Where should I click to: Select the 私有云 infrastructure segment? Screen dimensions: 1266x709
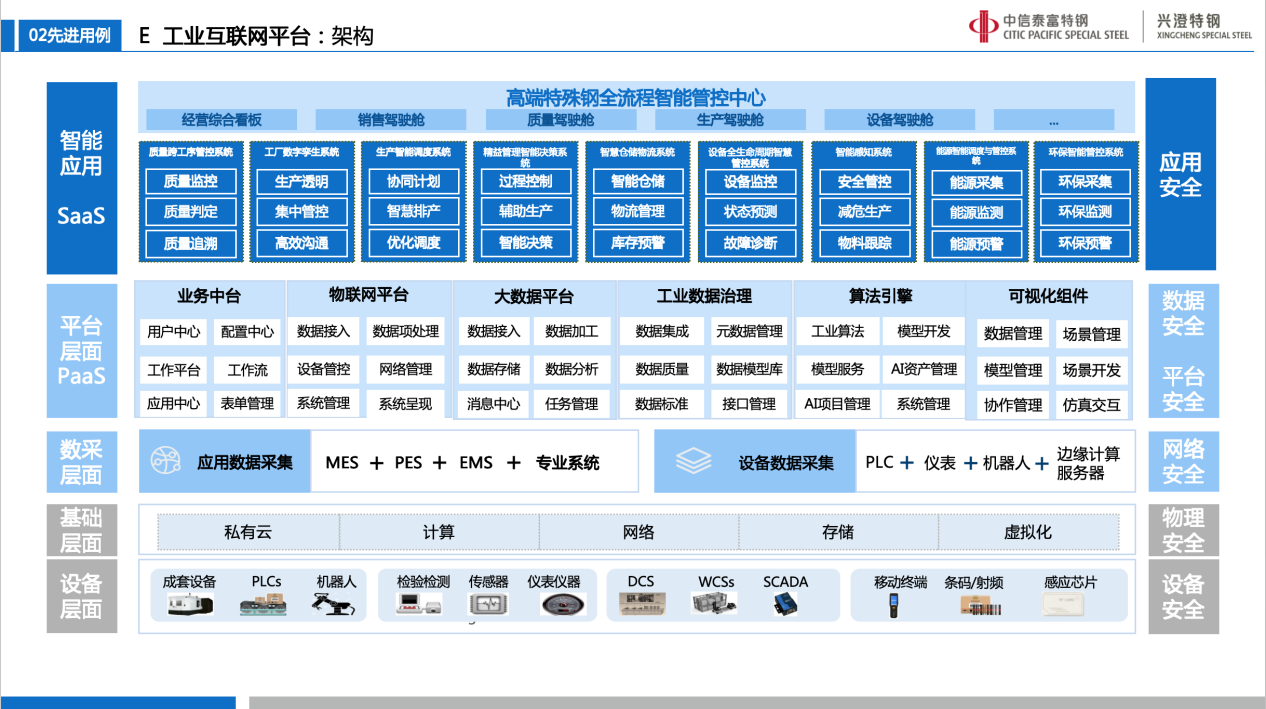point(248,532)
